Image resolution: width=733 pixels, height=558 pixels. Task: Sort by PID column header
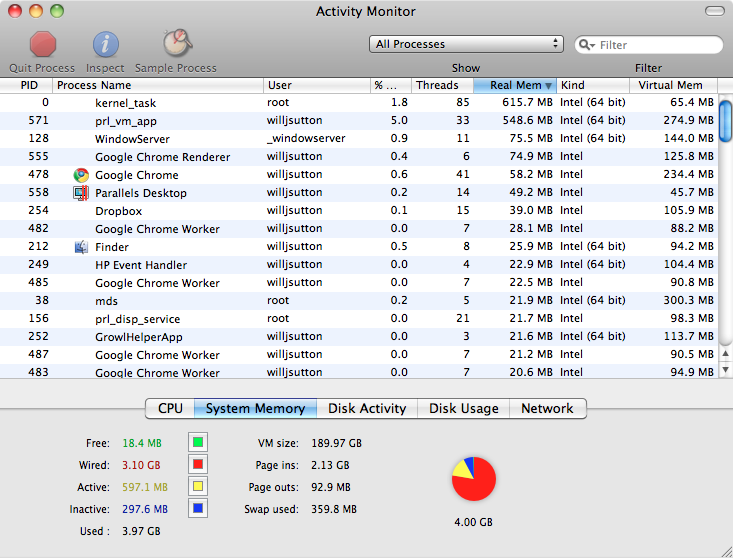coord(26,85)
